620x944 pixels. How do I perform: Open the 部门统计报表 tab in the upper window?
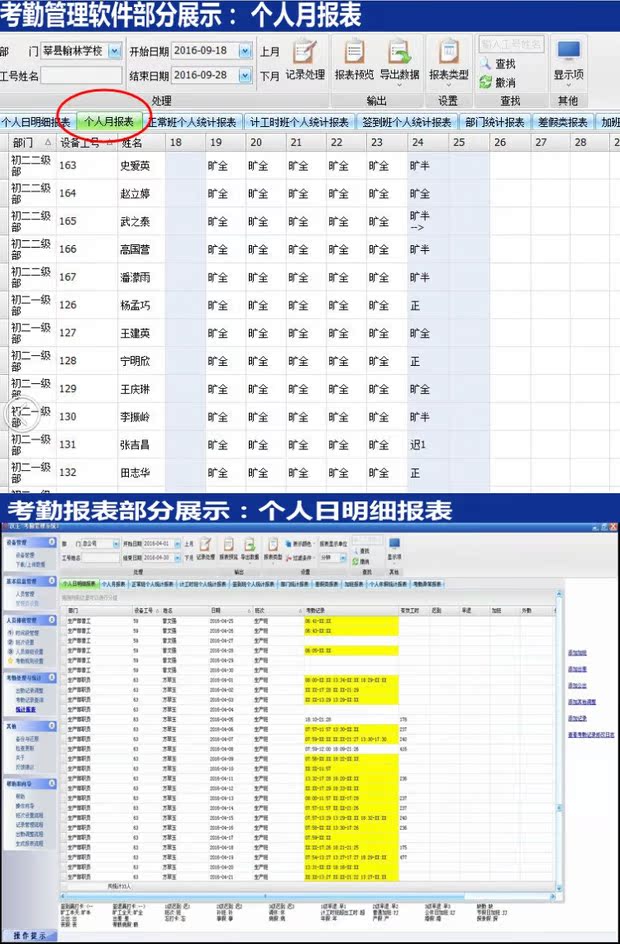click(x=495, y=122)
